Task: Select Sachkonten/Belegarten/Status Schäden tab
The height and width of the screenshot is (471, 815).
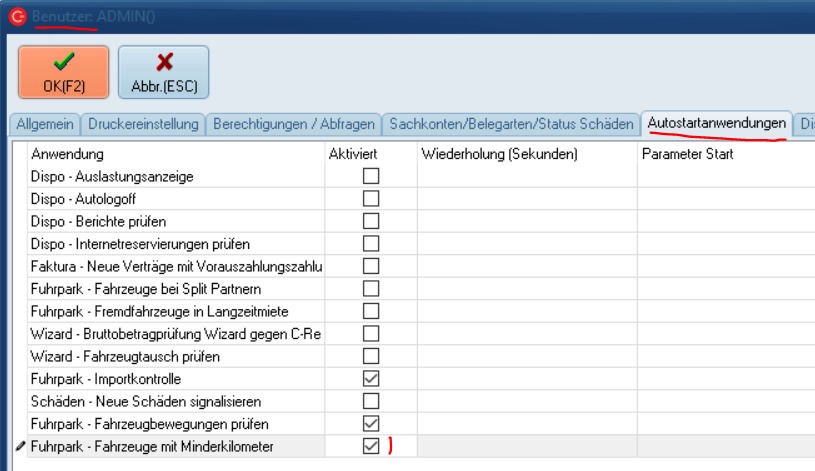Action: coord(511,124)
